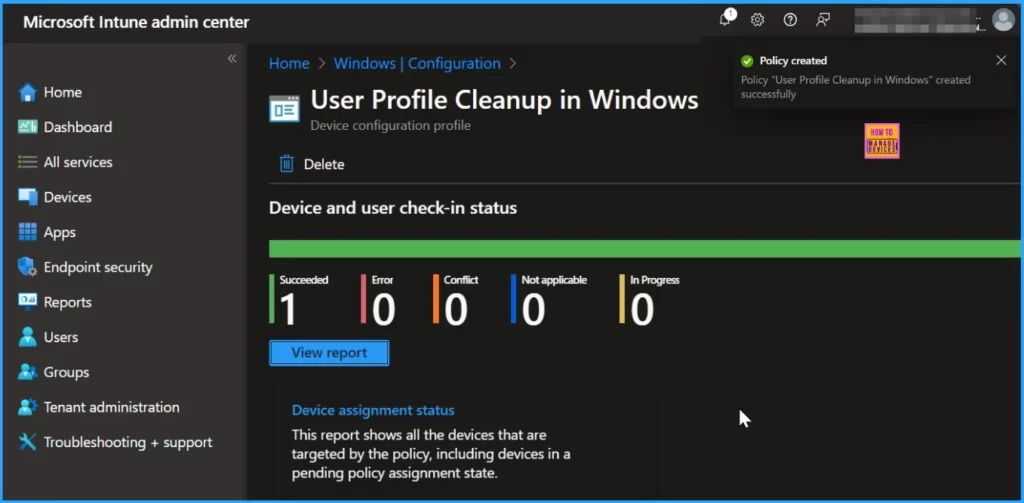
Task: Click the Users icon in sidebar
Action: click(27, 337)
